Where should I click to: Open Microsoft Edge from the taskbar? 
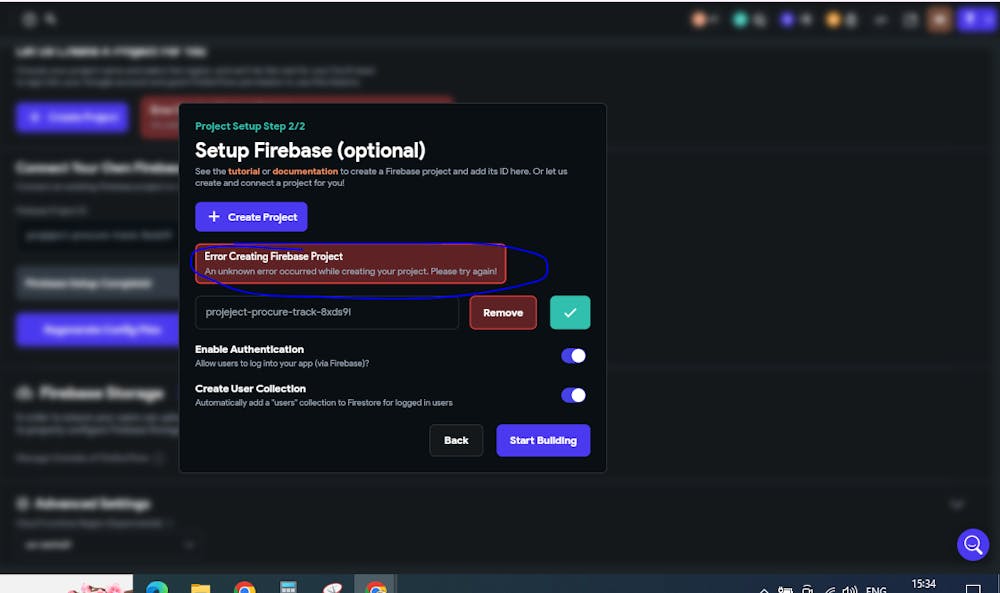tap(157, 587)
